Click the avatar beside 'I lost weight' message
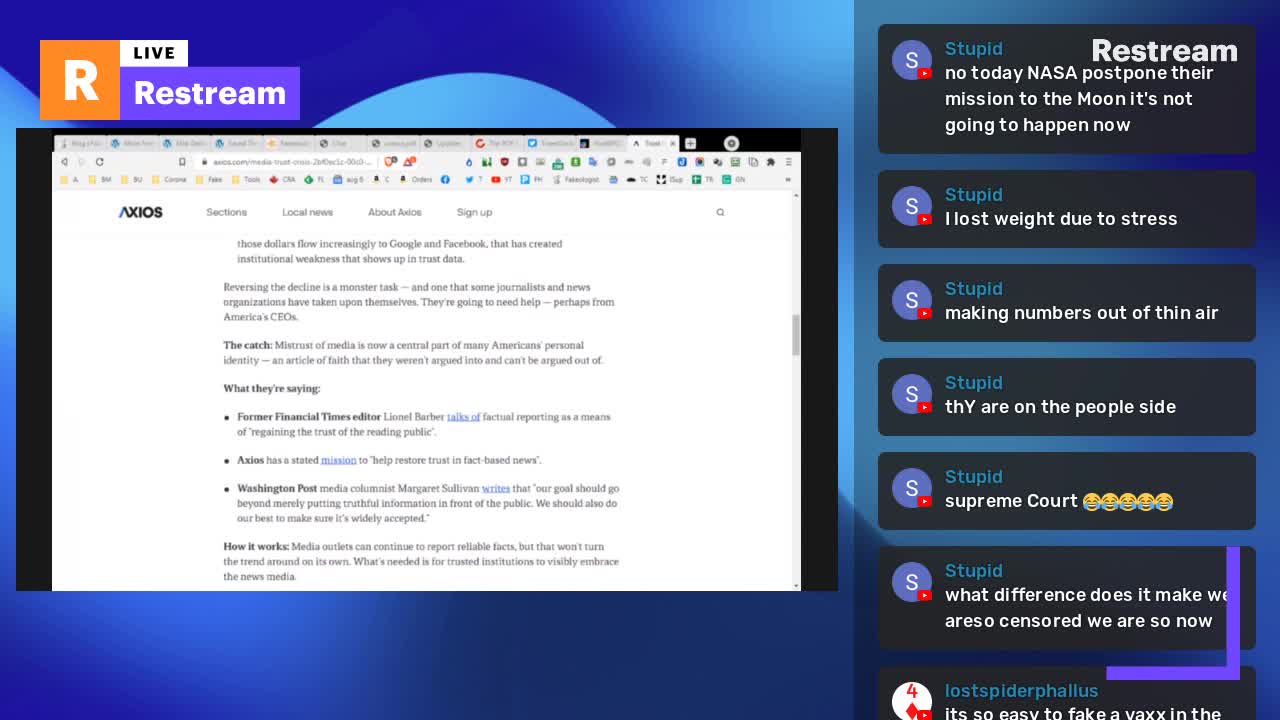The width and height of the screenshot is (1280, 720). coord(912,206)
